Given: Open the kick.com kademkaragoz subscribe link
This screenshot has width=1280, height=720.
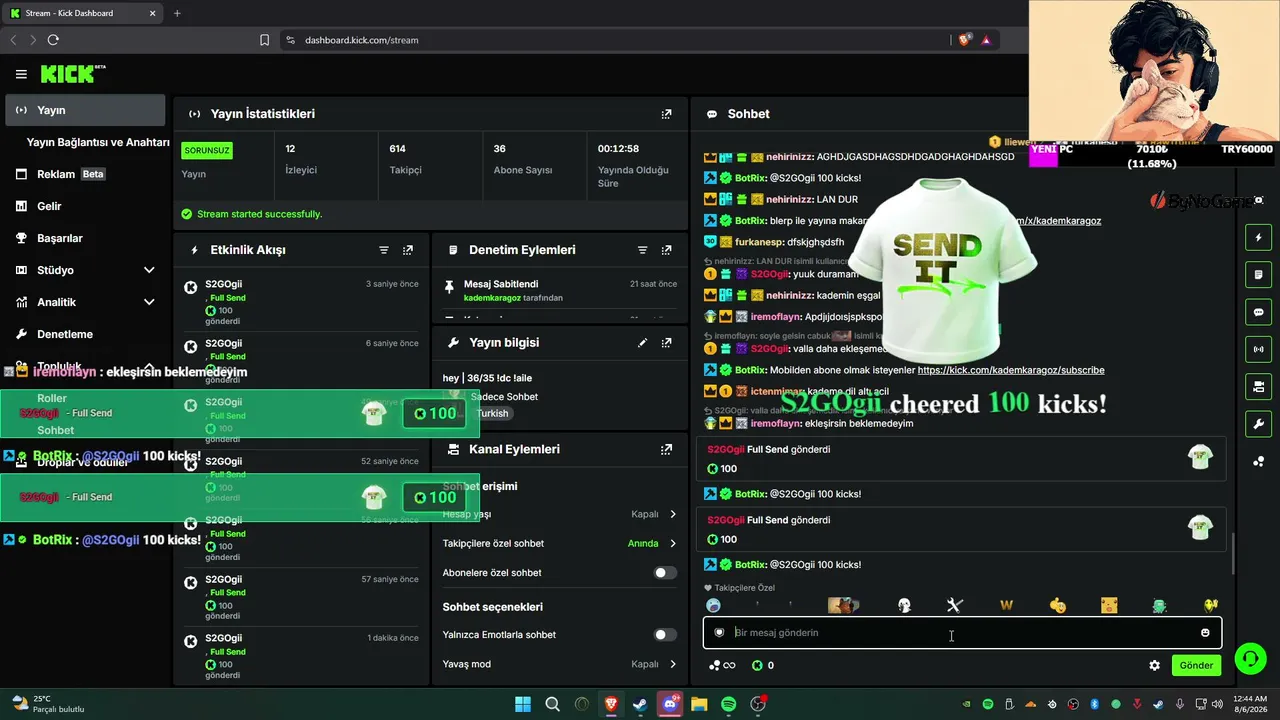Looking at the screenshot, I should point(1011,370).
